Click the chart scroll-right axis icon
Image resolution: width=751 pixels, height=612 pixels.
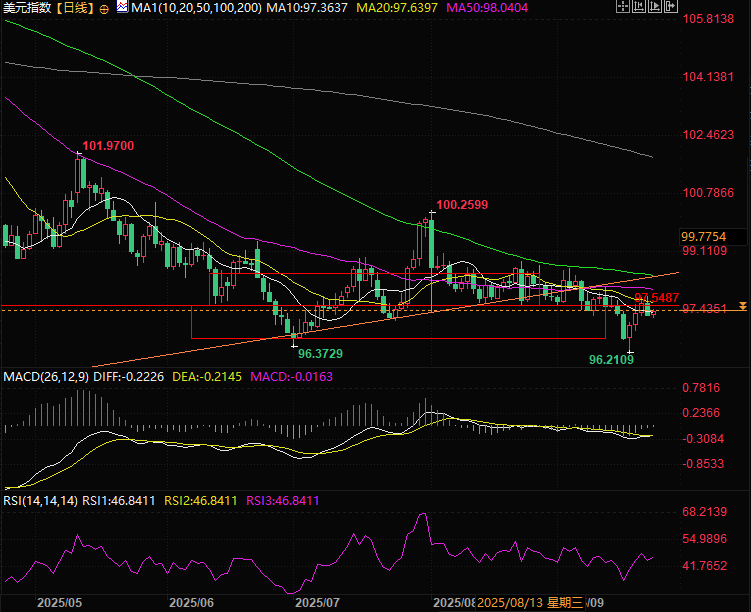click(655, 6)
